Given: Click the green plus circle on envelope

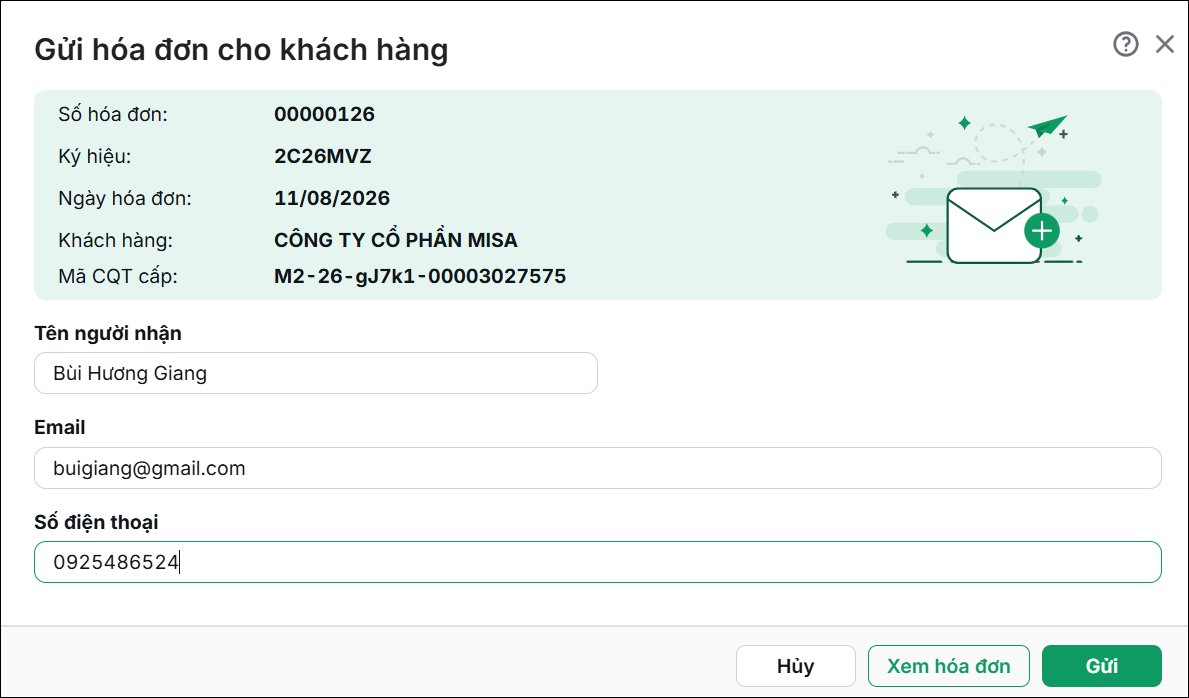Looking at the screenshot, I should pos(1042,231).
